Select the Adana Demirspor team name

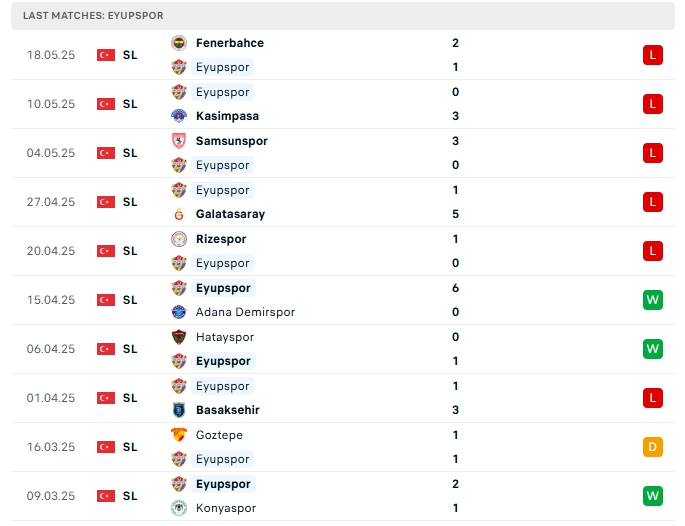click(245, 312)
